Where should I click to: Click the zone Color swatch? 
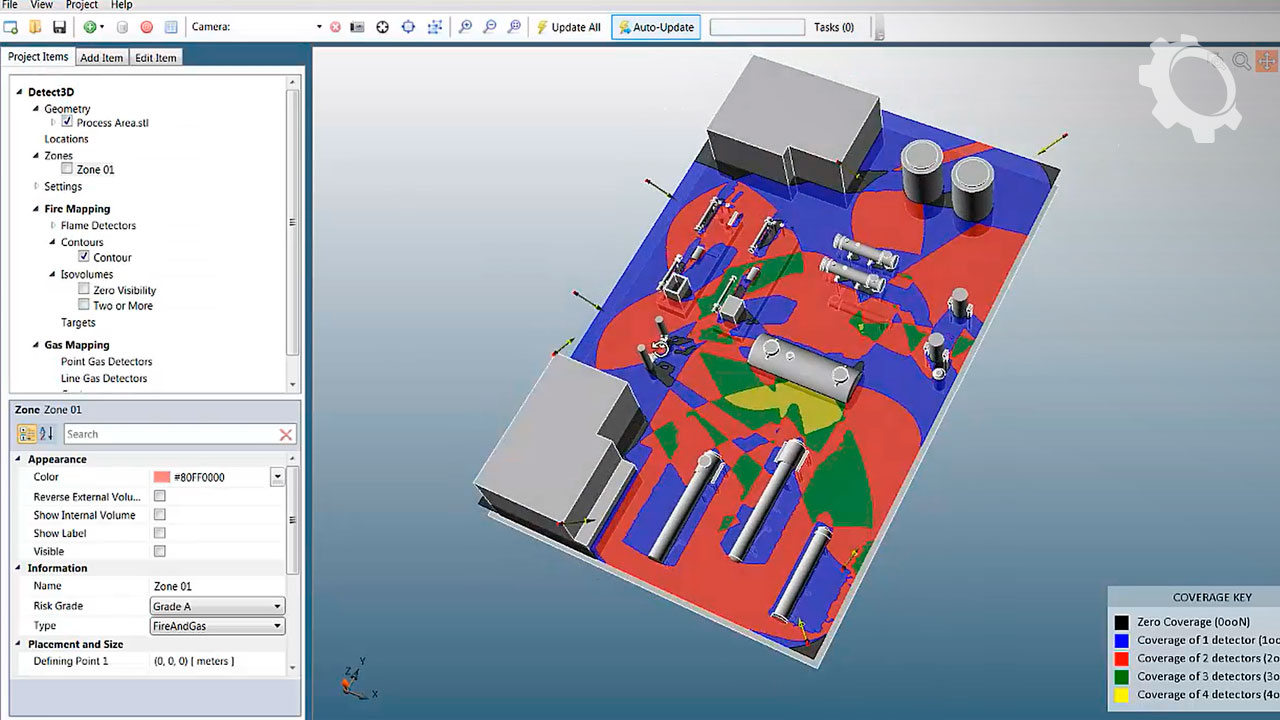[x=162, y=477]
